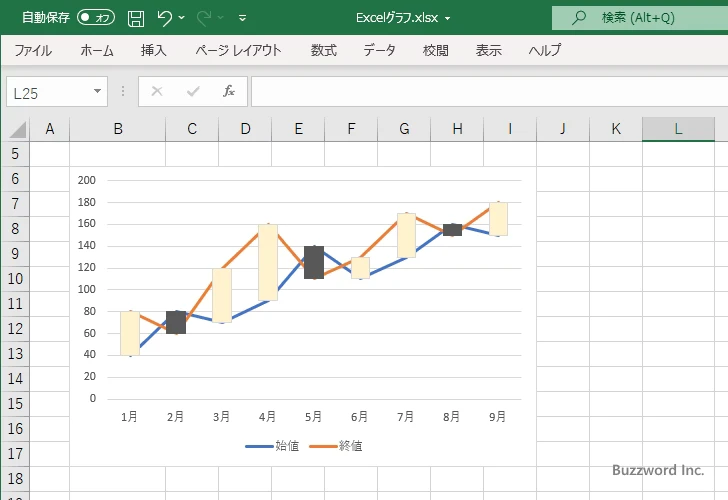This screenshot has width=728, height=500.
Task: Select column A header
Action: point(50,129)
